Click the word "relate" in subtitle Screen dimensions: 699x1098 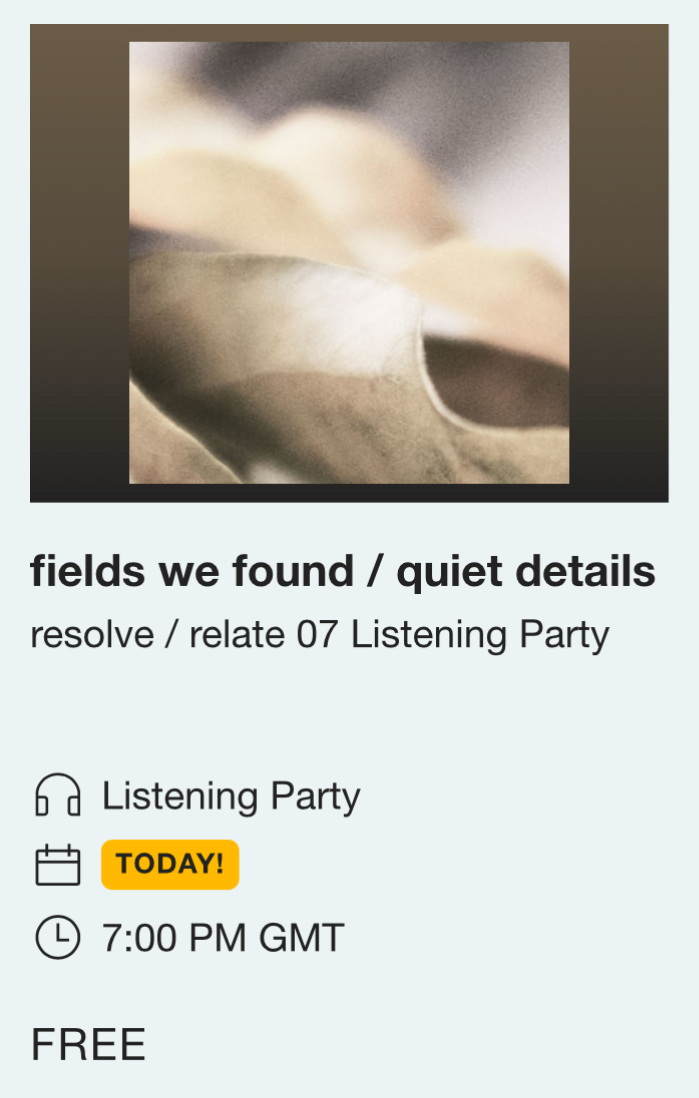click(237, 635)
